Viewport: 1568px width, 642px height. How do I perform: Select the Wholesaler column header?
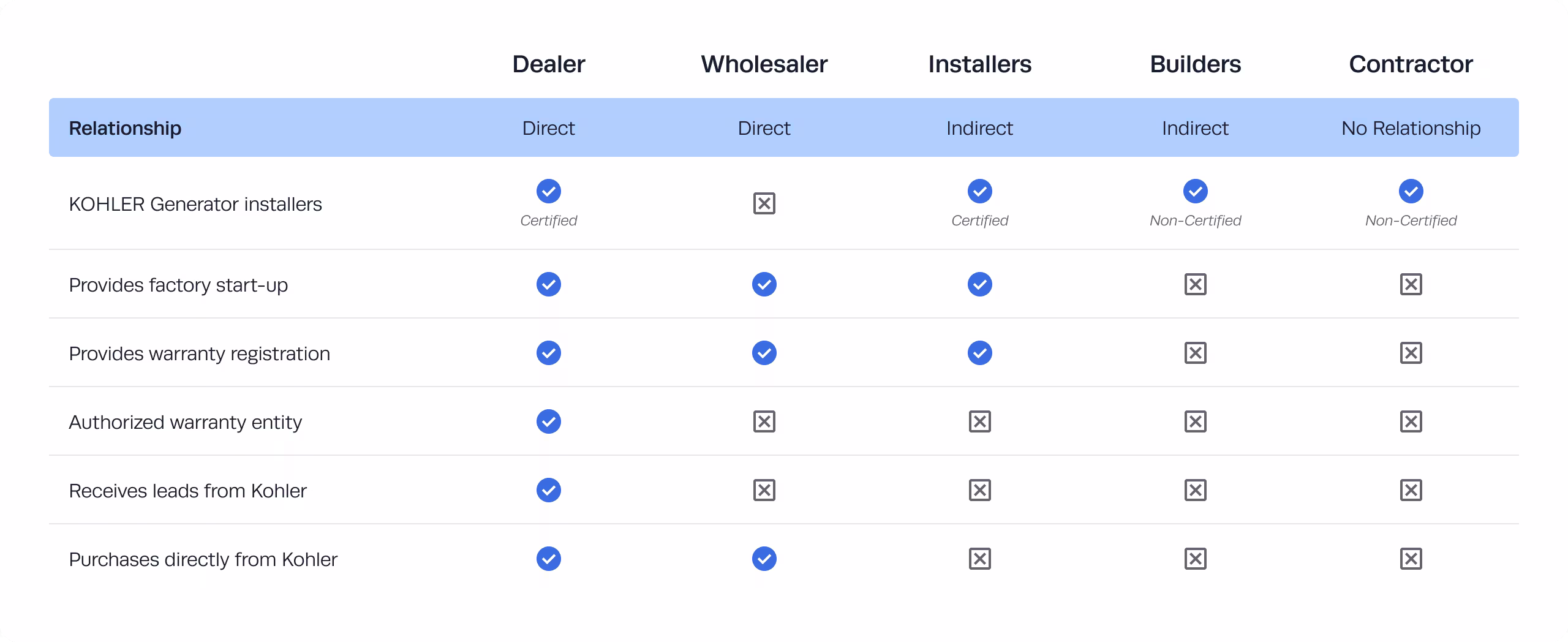[764, 64]
